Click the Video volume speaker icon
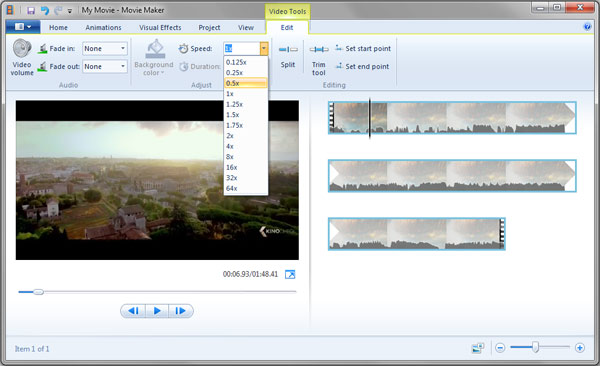The image size is (600, 366). click(22, 48)
